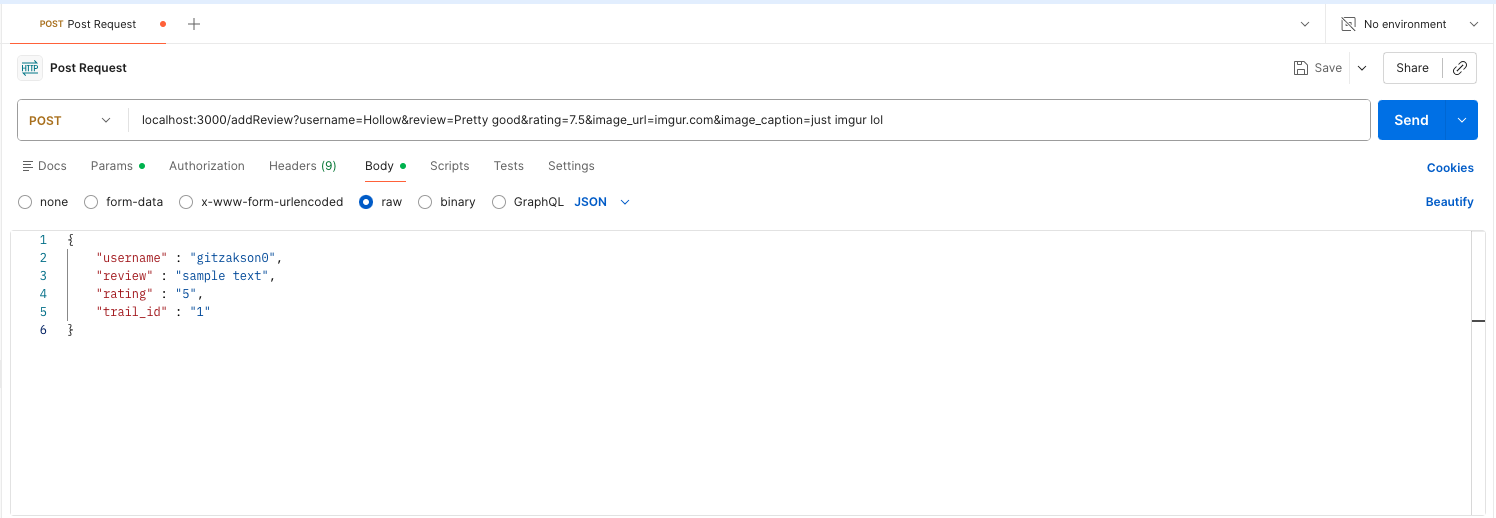Click the tab overflow chevron near environment
This screenshot has width=1496, height=518.
tap(1305, 24)
